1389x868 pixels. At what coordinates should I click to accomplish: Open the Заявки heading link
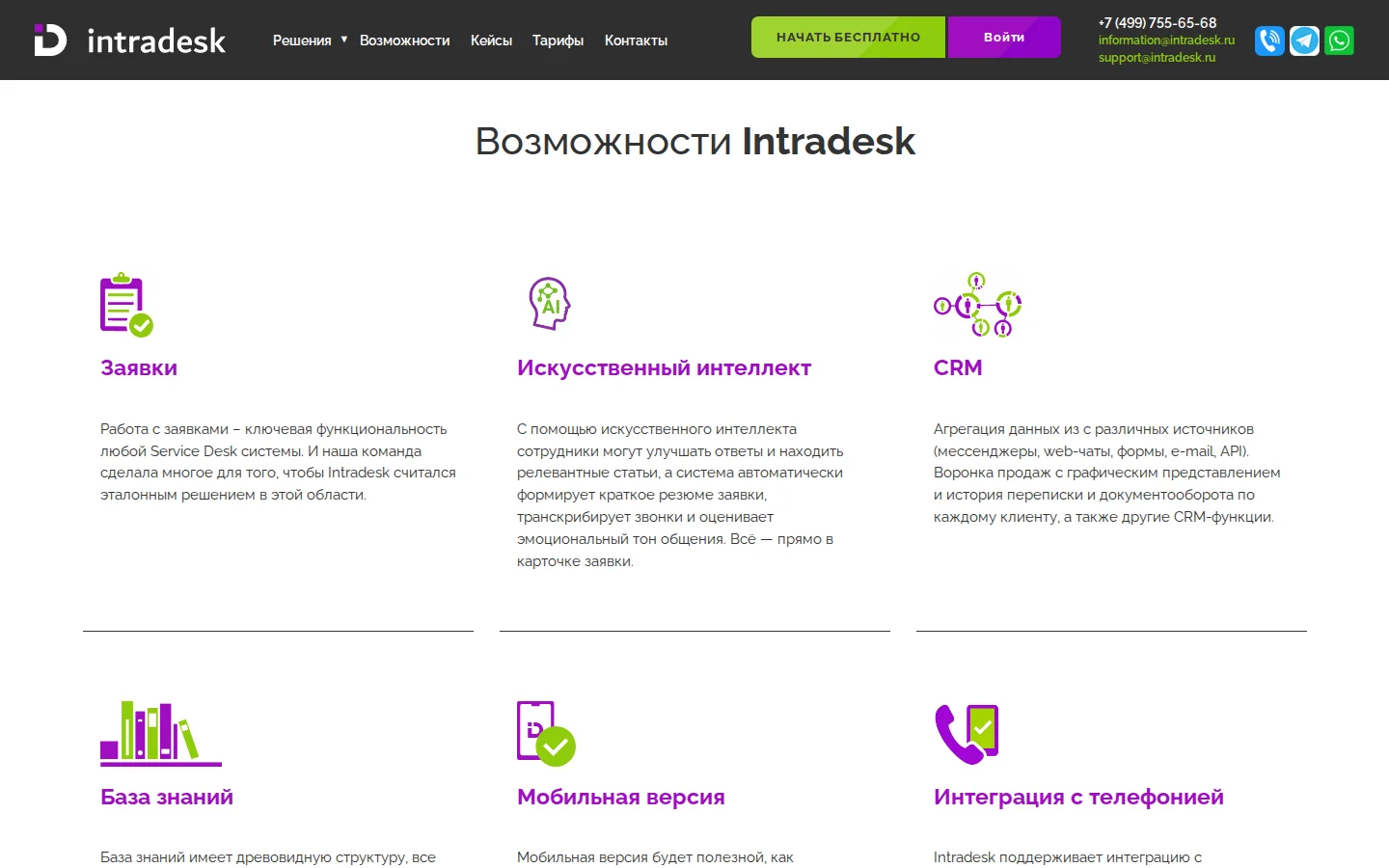coord(139,367)
